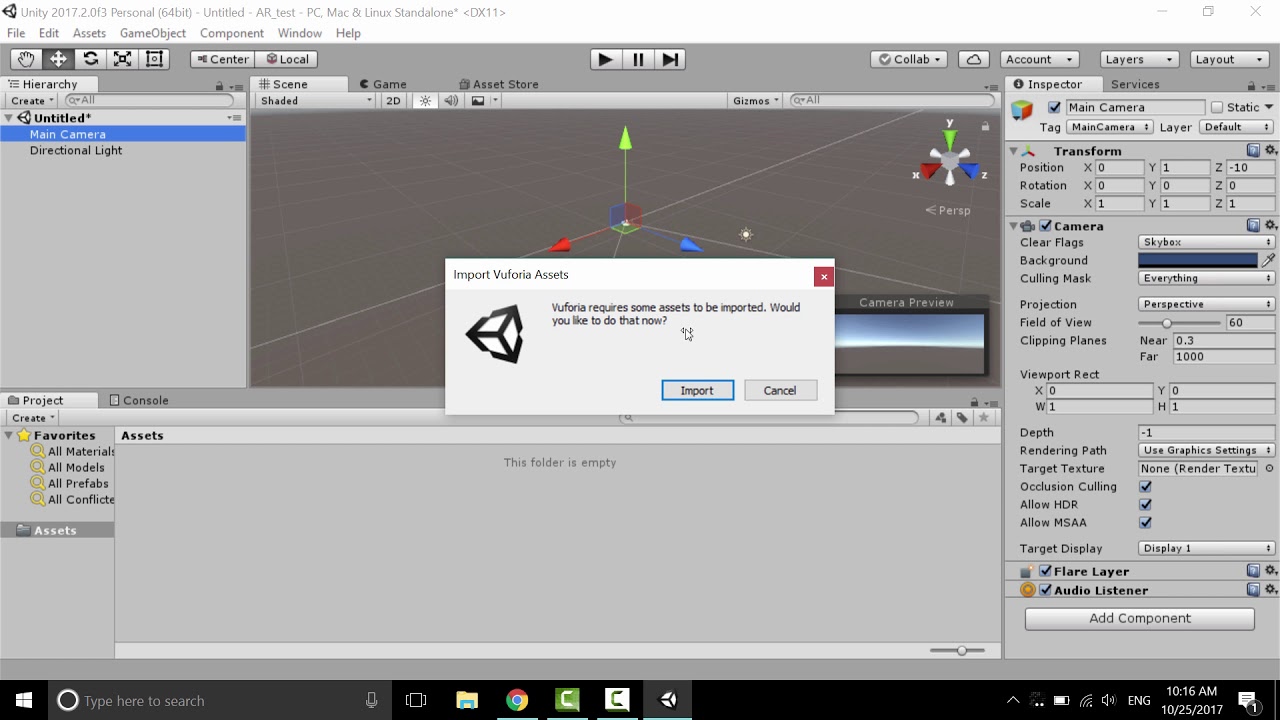The height and width of the screenshot is (720, 1280).
Task: Click the Field of View slider
Action: 1179,322
